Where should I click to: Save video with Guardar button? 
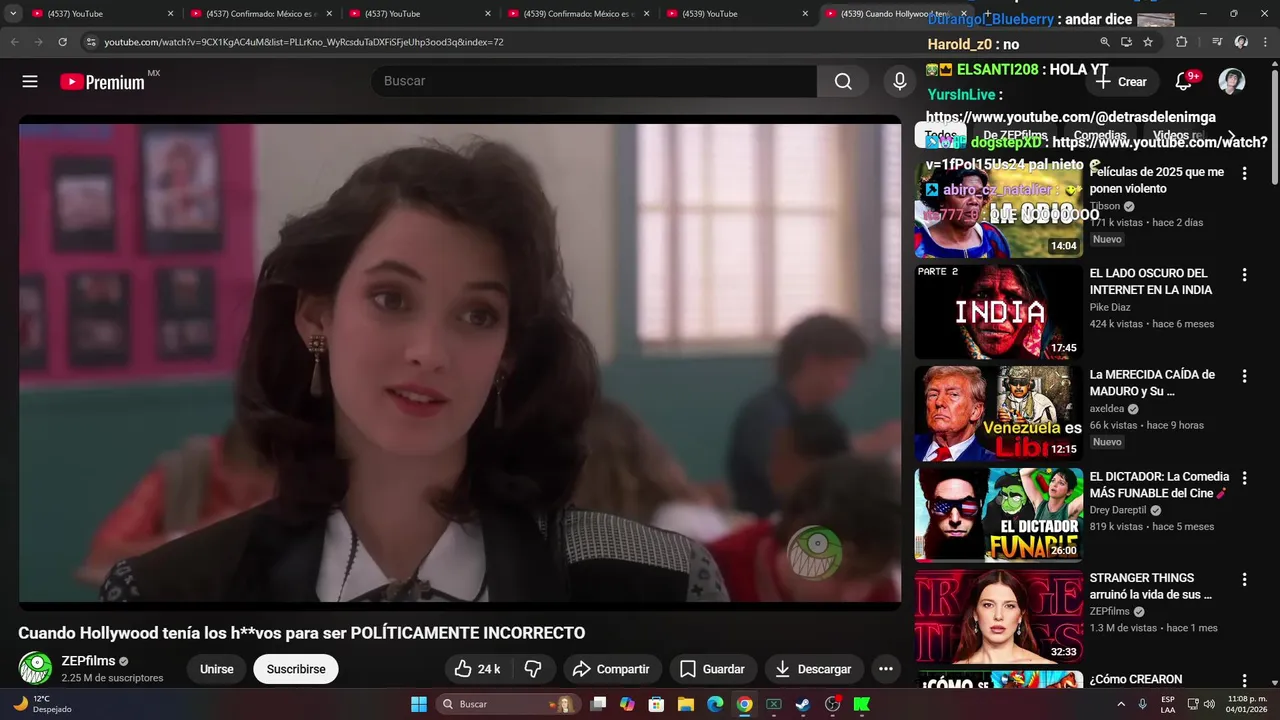coord(712,669)
